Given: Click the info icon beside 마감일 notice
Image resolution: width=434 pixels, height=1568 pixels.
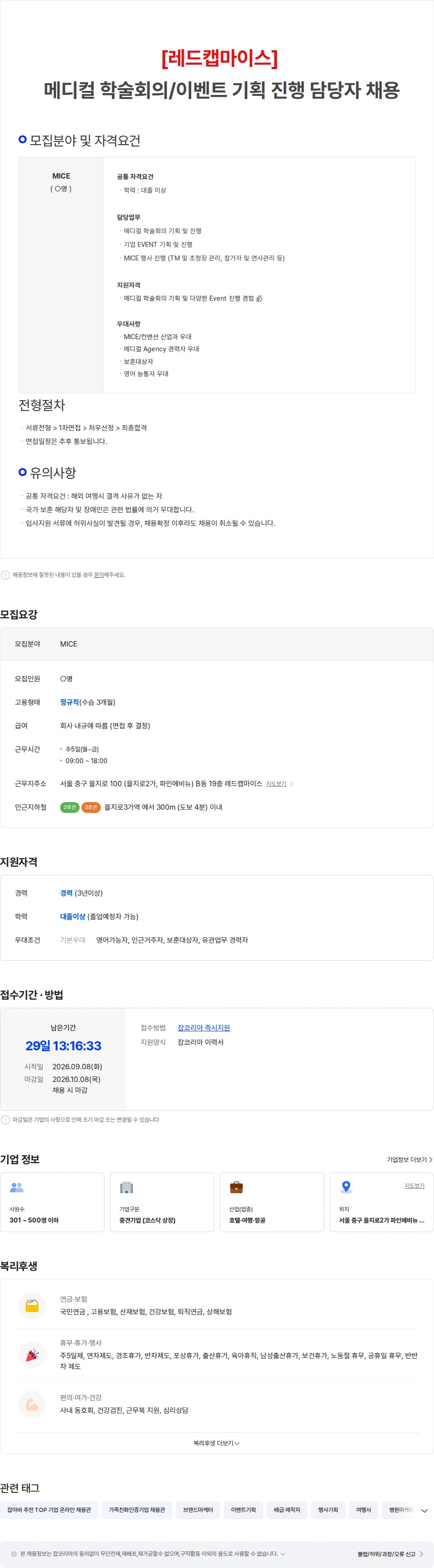Looking at the screenshot, I should coord(5,1119).
